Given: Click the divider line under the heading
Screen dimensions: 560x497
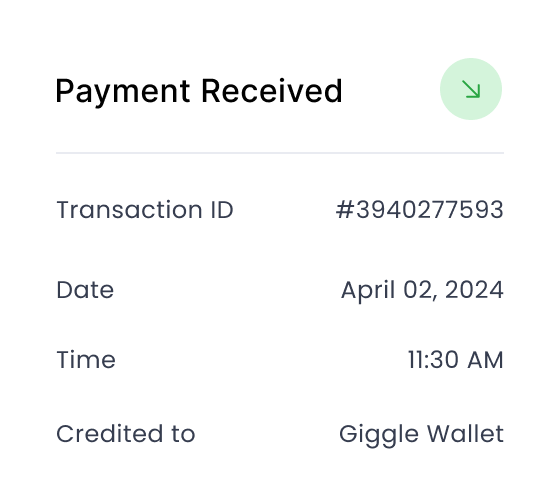Looking at the screenshot, I should (280, 153).
